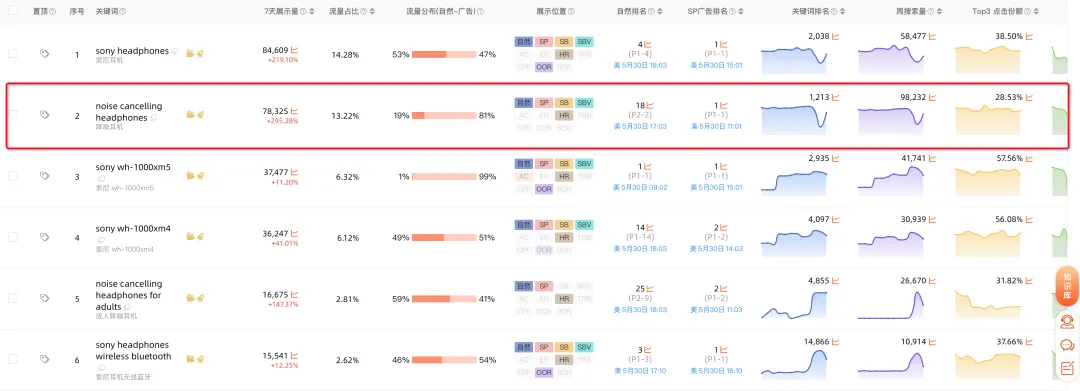Open the 知识库 knowledge base button

coord(1067,286)
